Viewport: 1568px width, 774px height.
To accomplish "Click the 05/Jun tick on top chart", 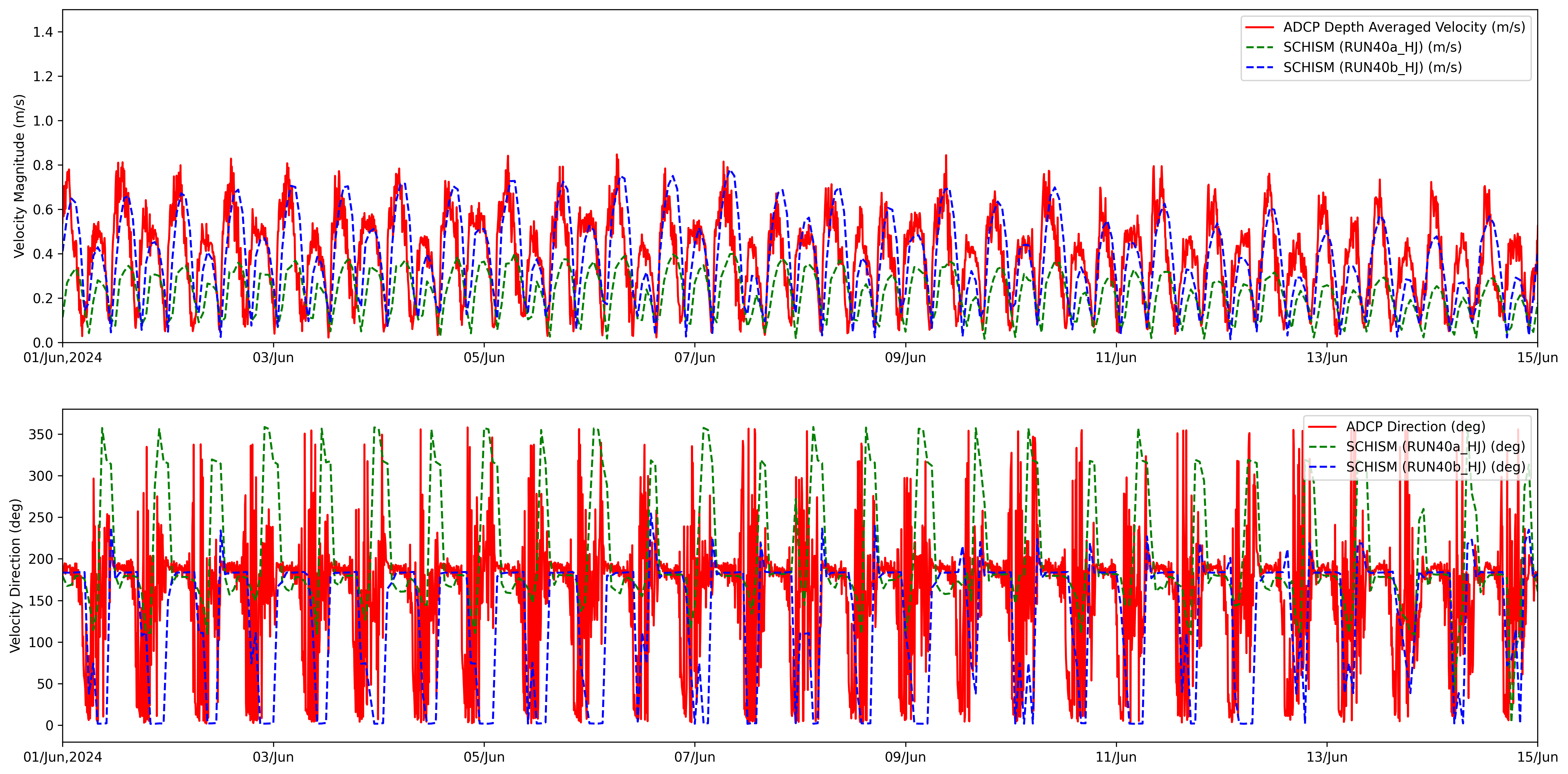I will point(484,358).
